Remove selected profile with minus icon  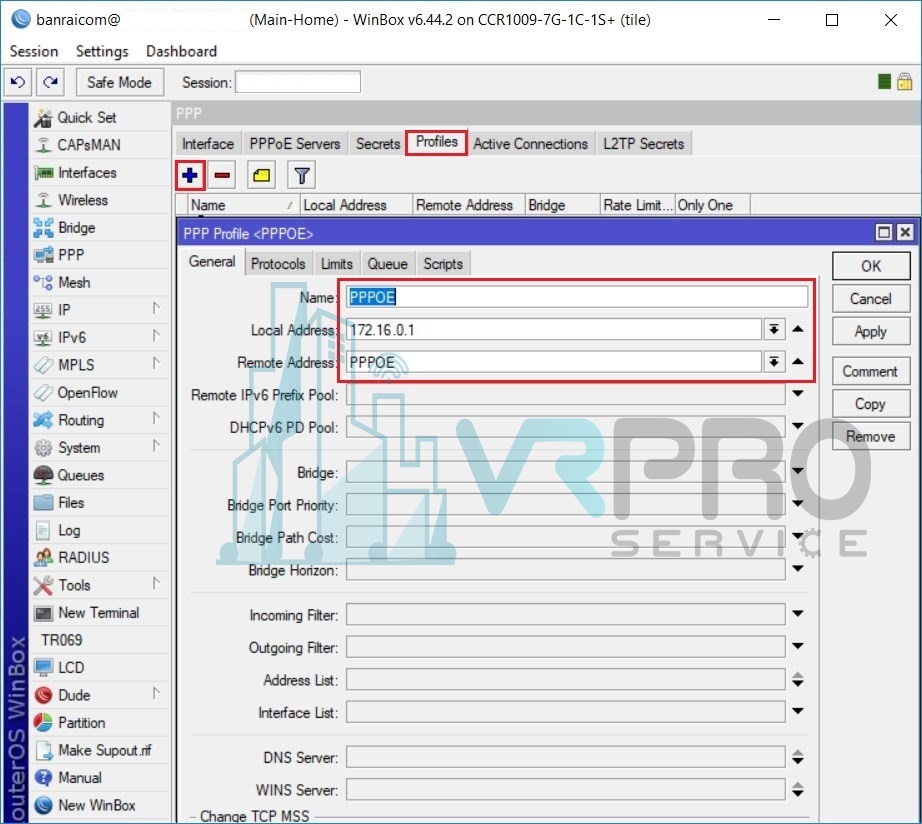coord(222,175)
